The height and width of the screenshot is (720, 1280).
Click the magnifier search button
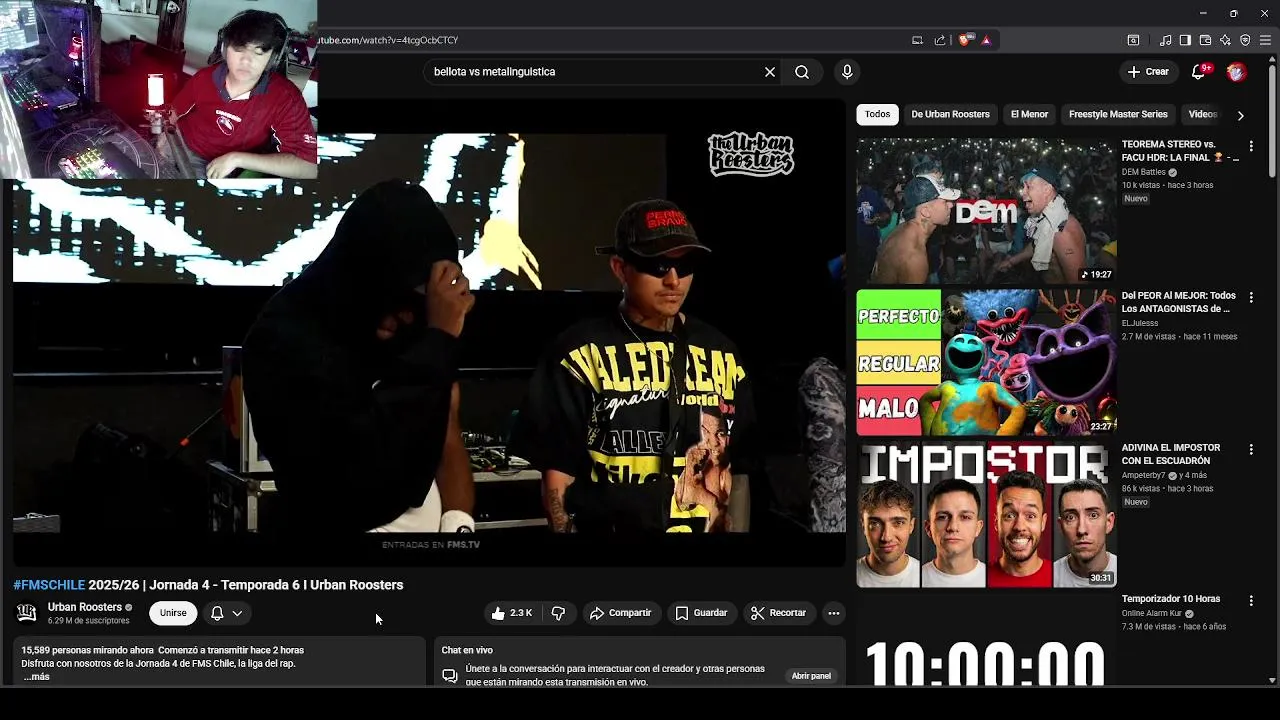click(802, 72)
